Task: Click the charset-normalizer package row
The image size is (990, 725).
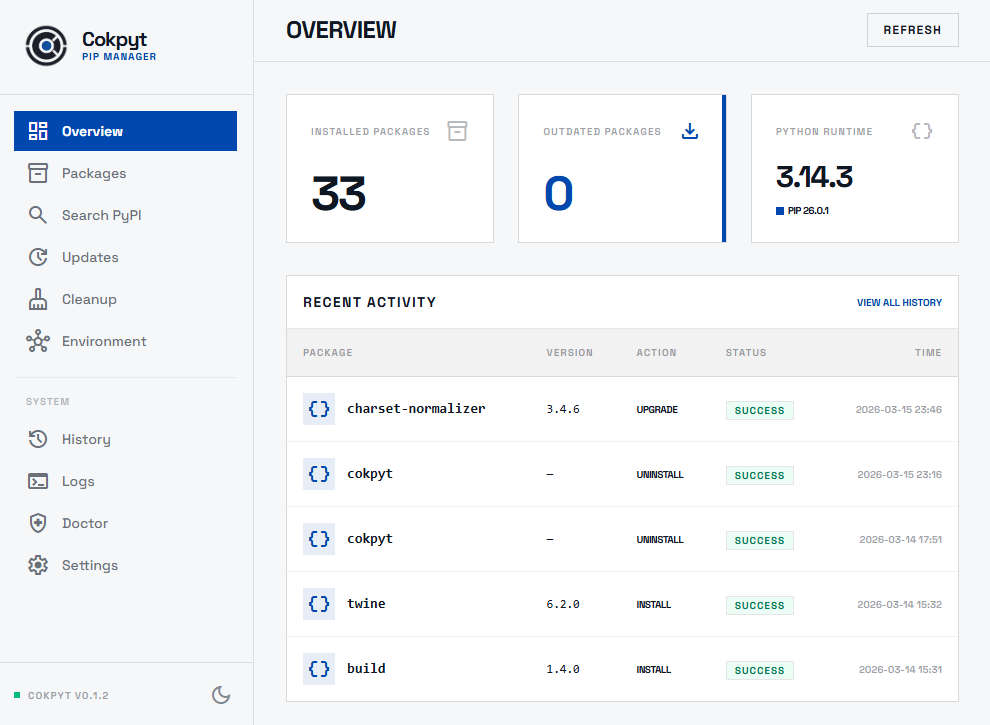Action: click(416, 408)
